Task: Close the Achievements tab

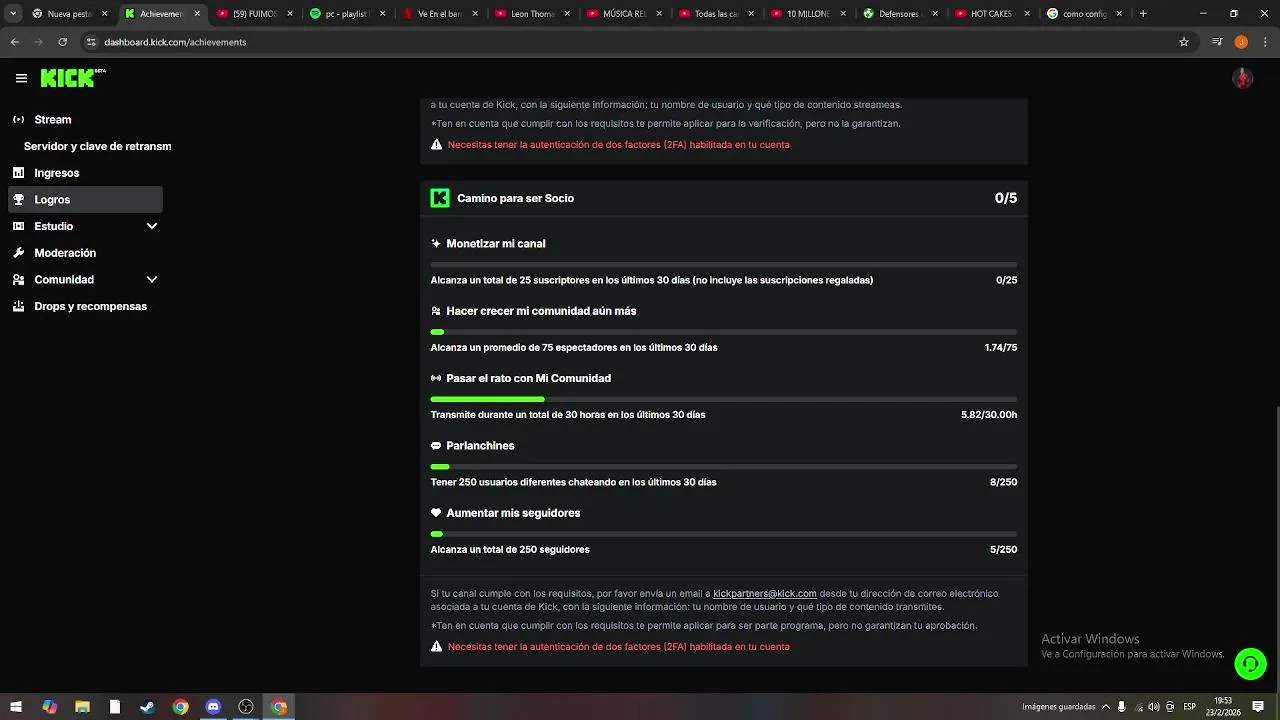Action: point(197,14)
